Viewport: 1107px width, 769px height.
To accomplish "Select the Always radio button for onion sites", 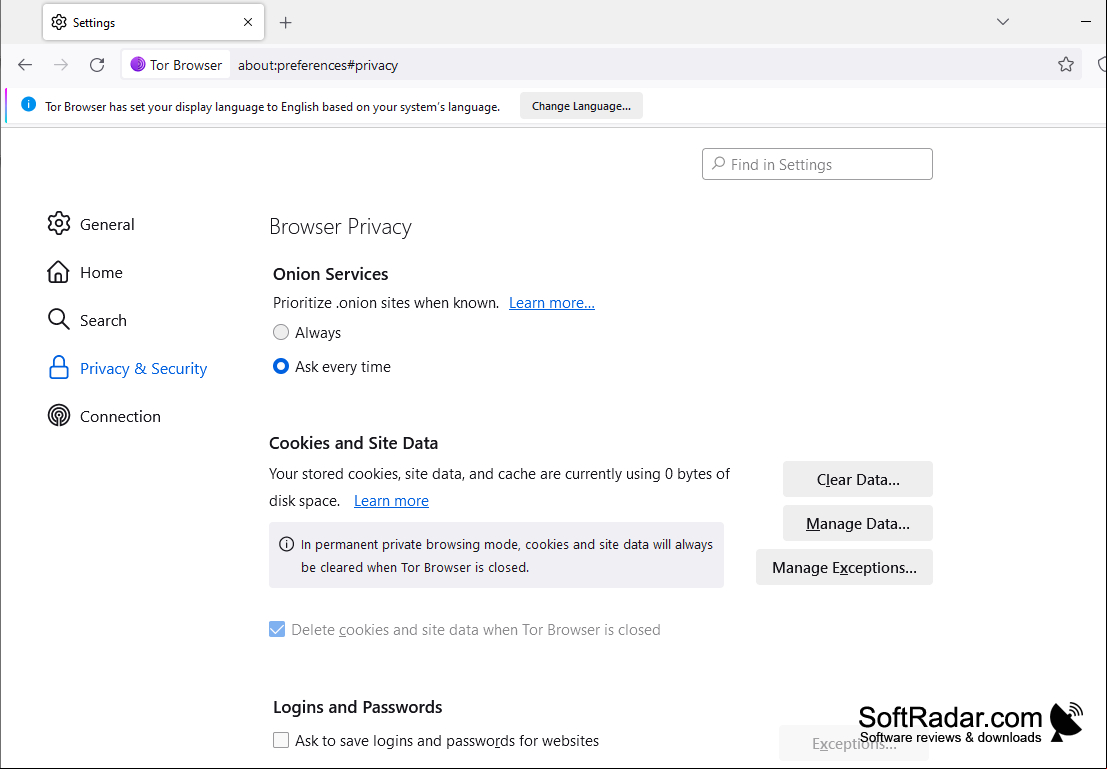I will pos(281,332).
